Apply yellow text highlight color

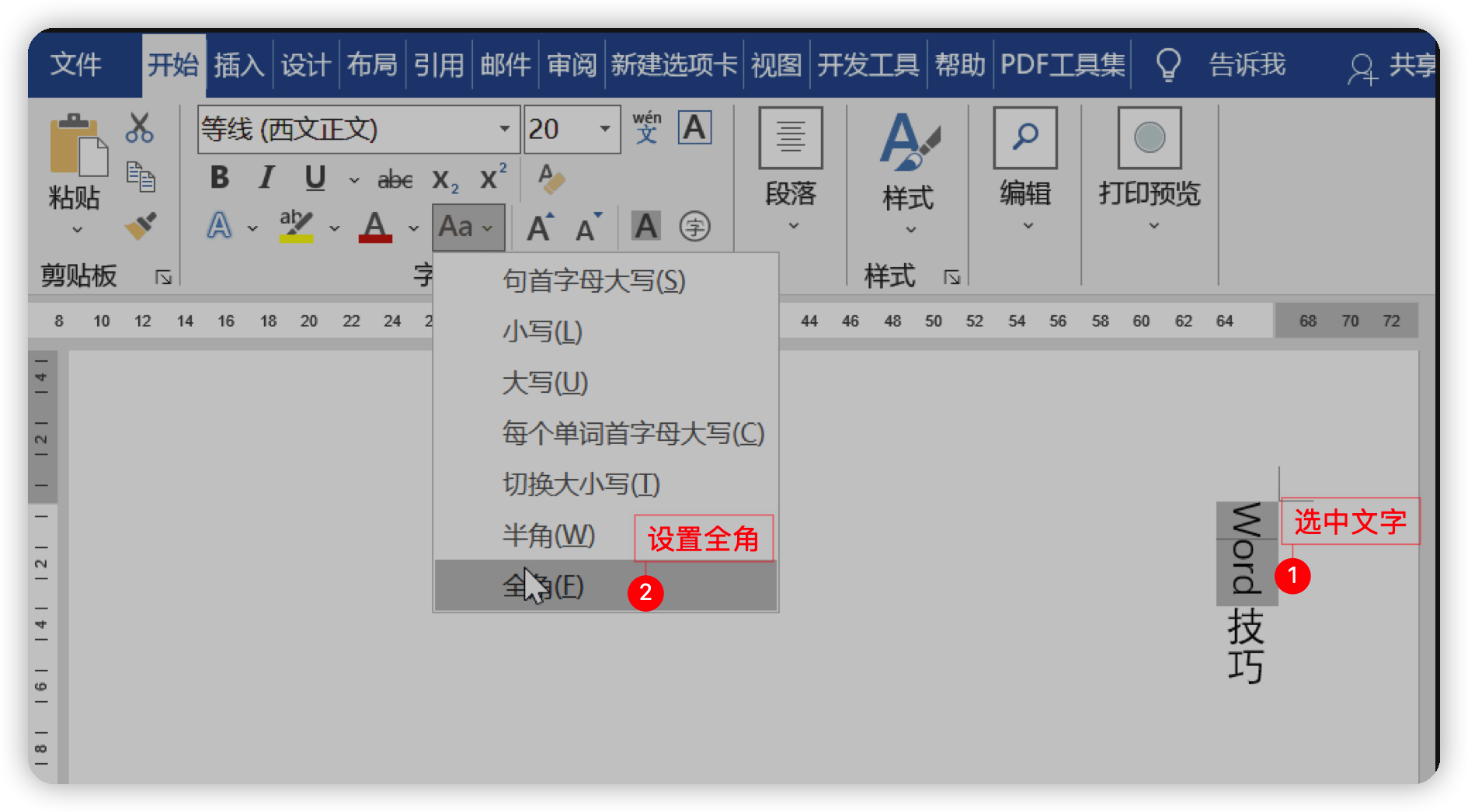tap(296, 227)
